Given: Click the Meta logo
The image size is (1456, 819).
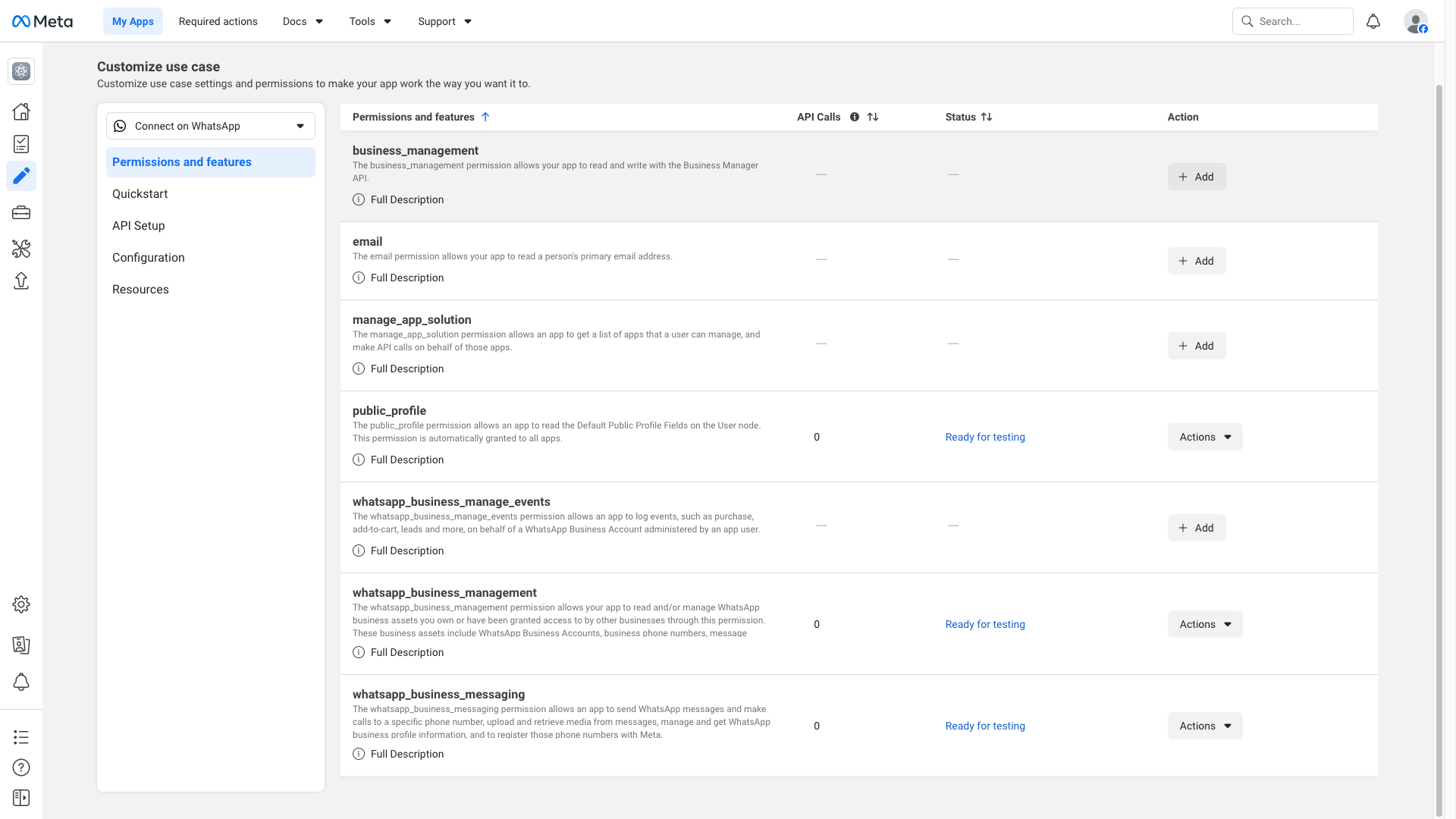Looking at the screenshot, I should pos(42,21).
